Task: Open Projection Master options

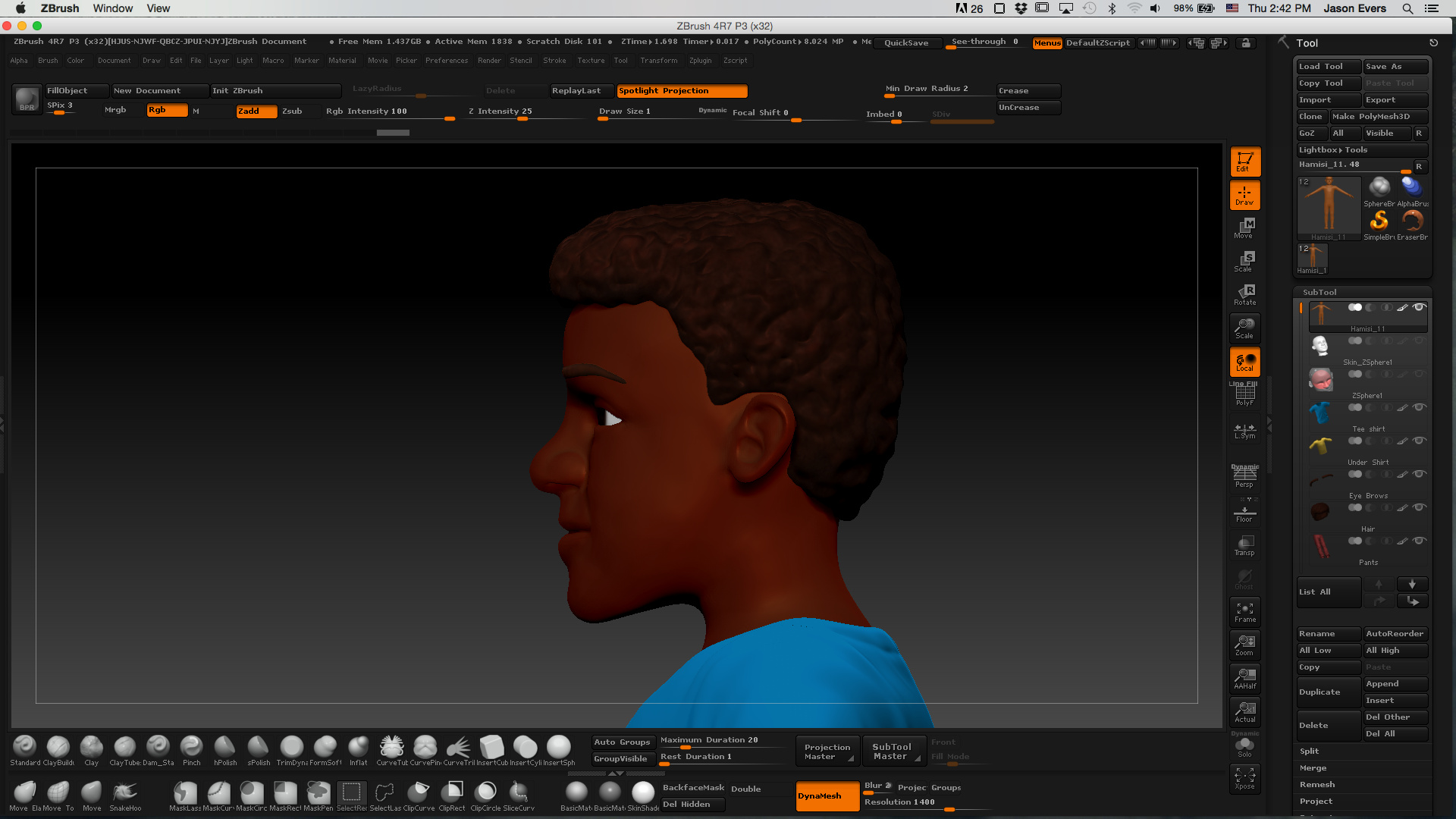Action: pos(827,752)
